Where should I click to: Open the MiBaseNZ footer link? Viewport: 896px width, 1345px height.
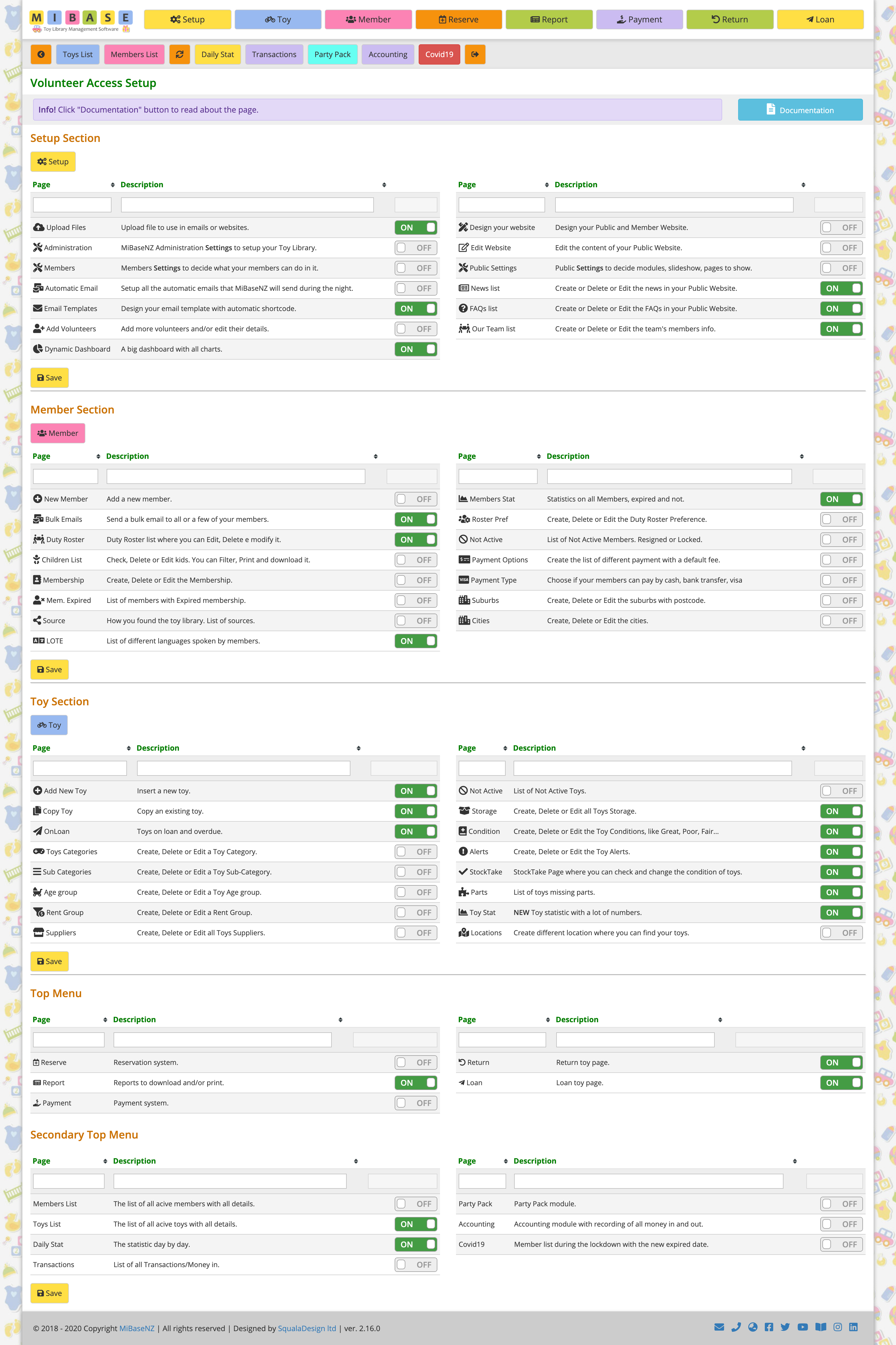(137, 1328)
